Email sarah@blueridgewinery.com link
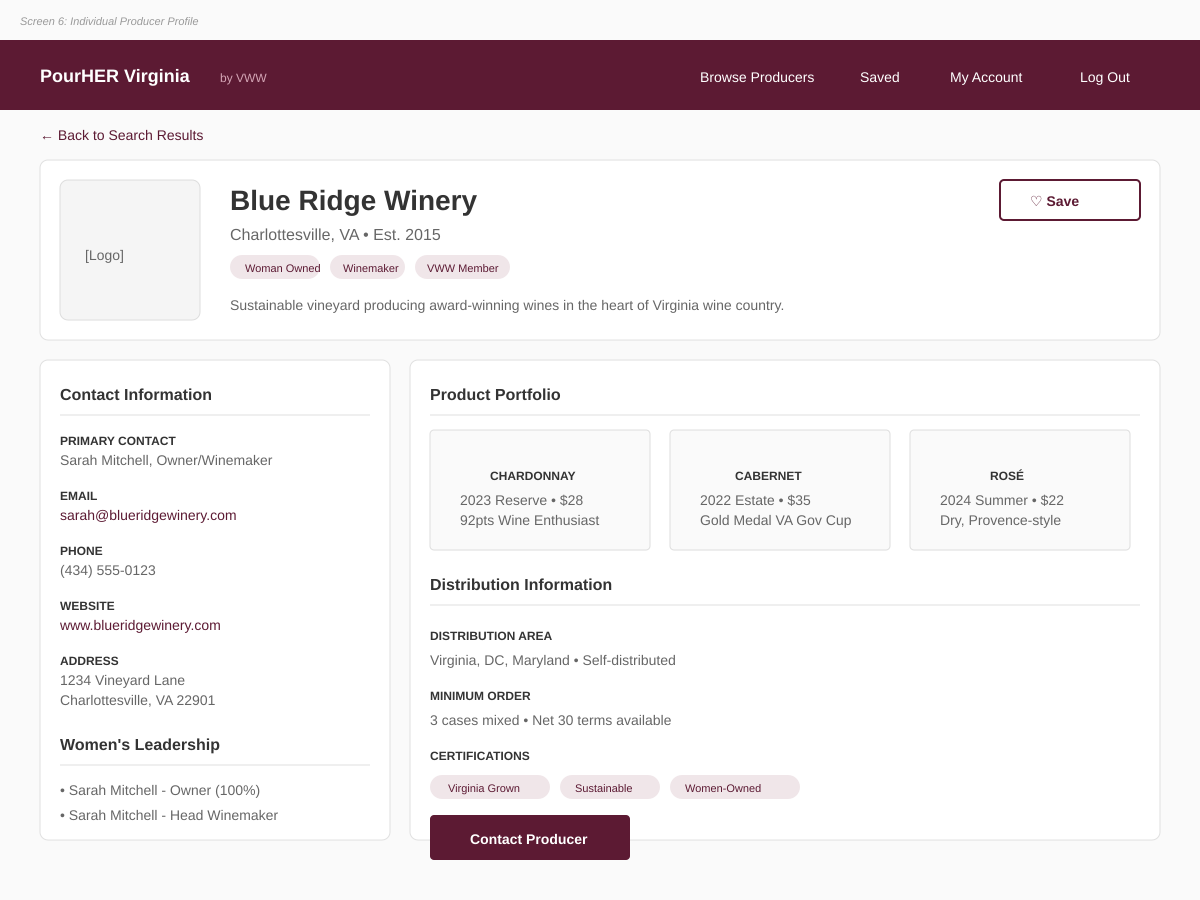Viewport: 1200px width, 900px height. coord(148,515)
